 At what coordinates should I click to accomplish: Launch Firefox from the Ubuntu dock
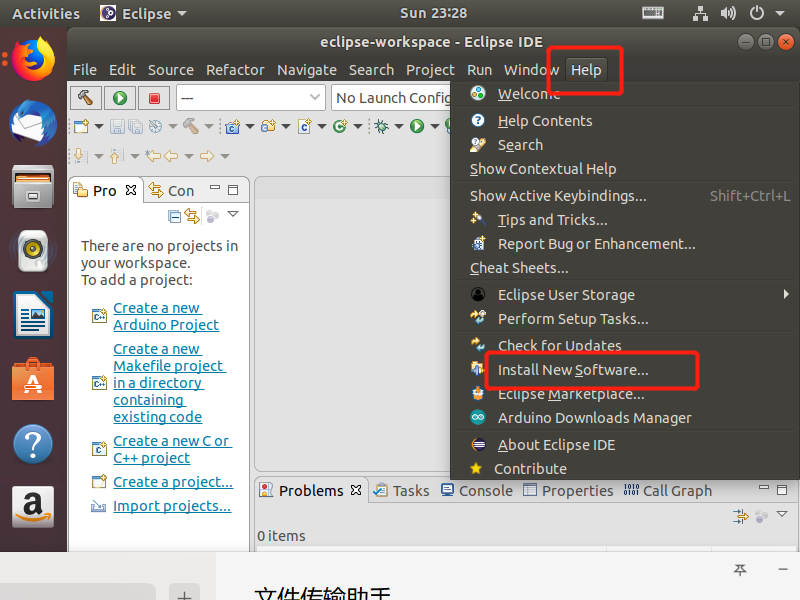(x=33, y=59)
